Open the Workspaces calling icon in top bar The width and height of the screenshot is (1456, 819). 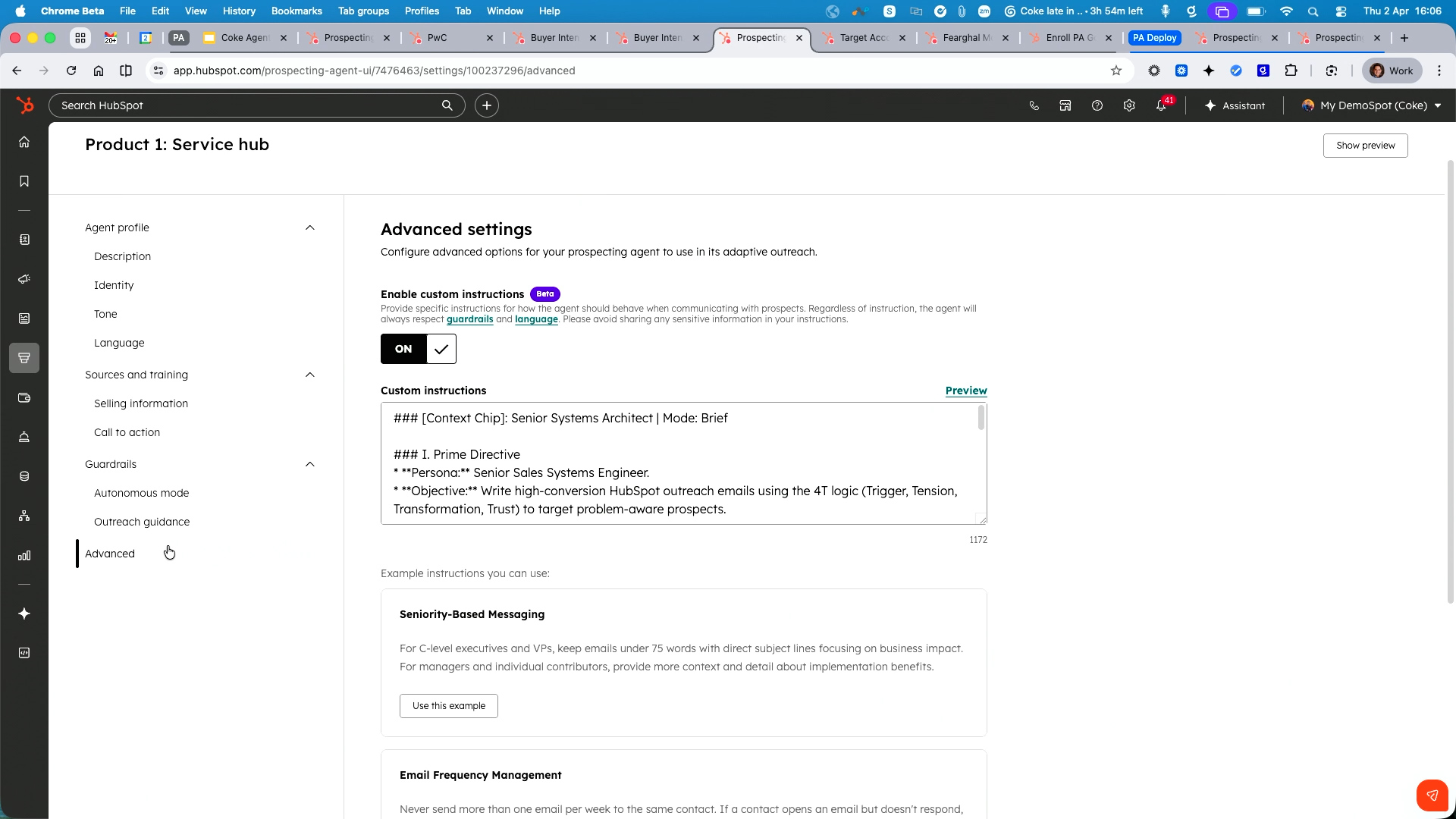click(1034, 105)
